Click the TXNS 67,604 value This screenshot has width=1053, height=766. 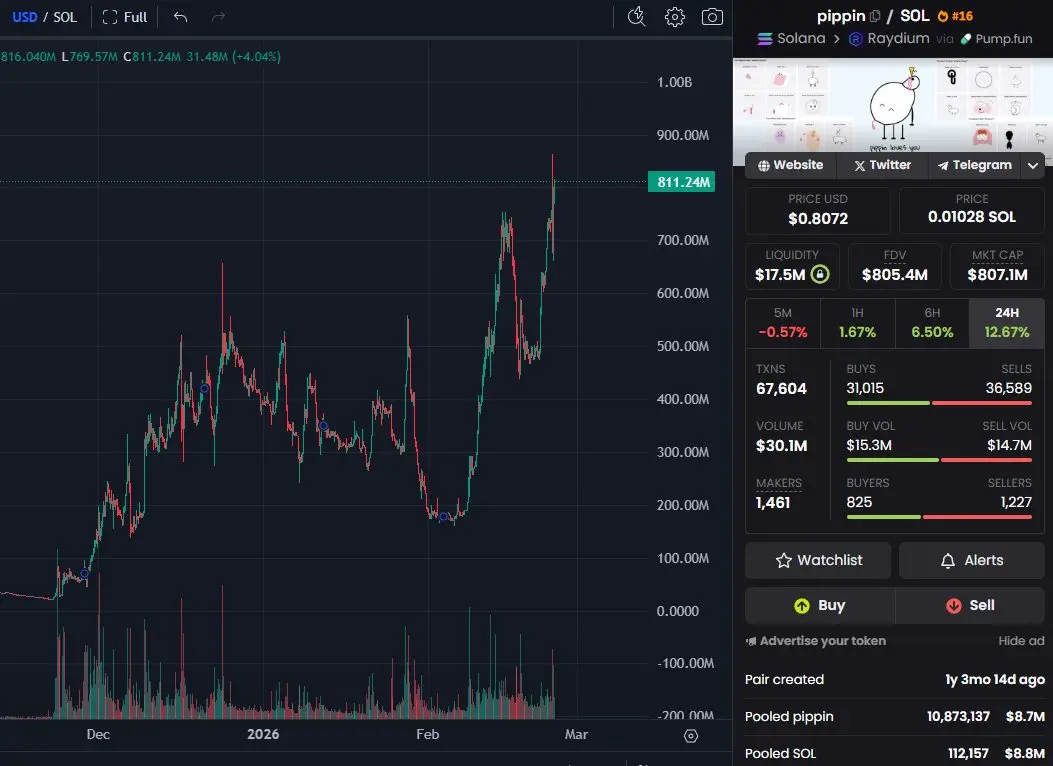(x=781, y=389)
